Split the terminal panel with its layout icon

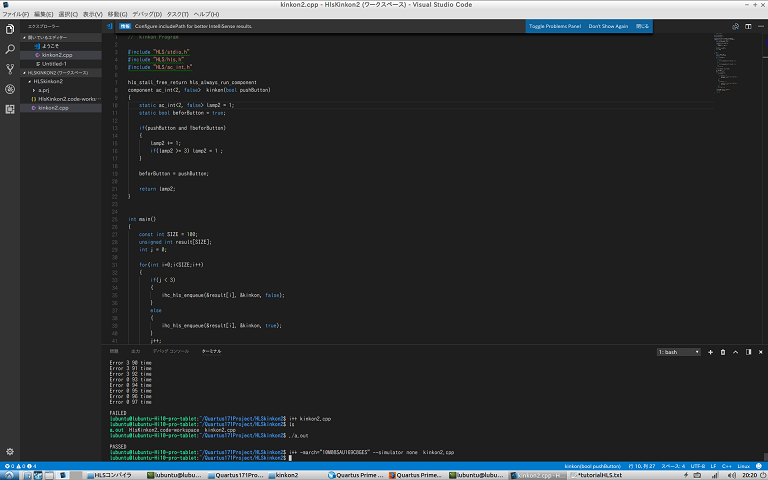pyautogui.click(x=748, y=352)
